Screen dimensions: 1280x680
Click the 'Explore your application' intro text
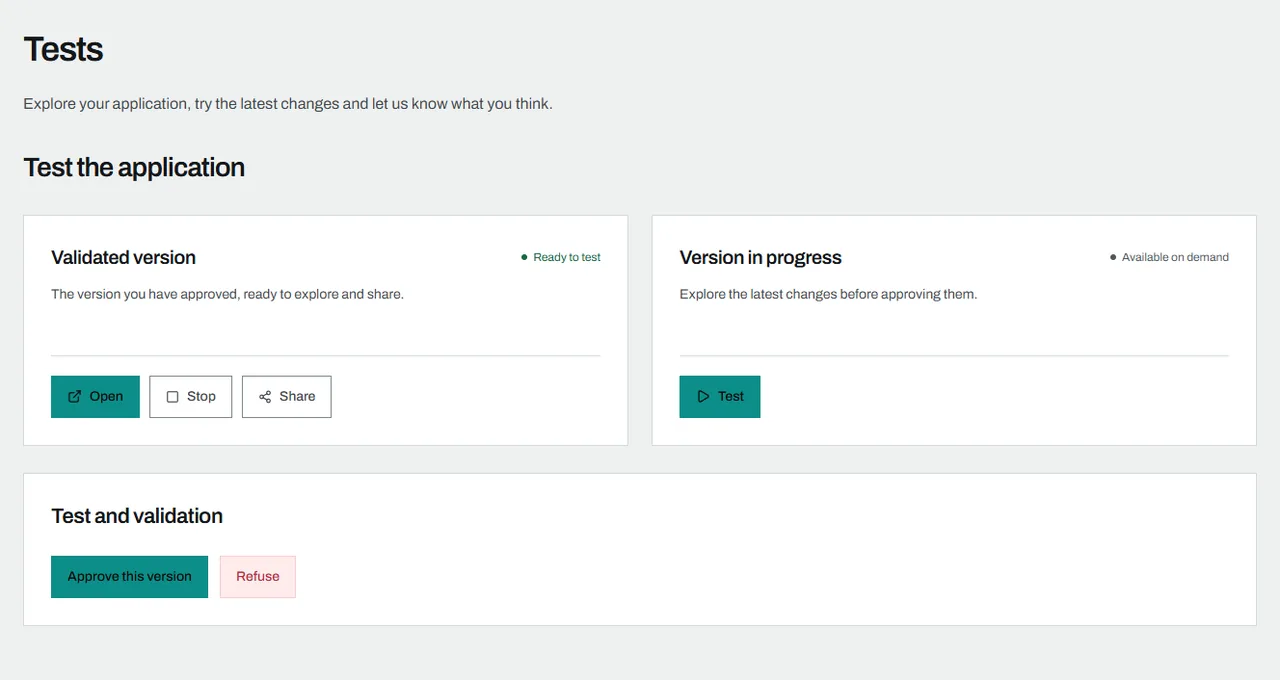288,104
